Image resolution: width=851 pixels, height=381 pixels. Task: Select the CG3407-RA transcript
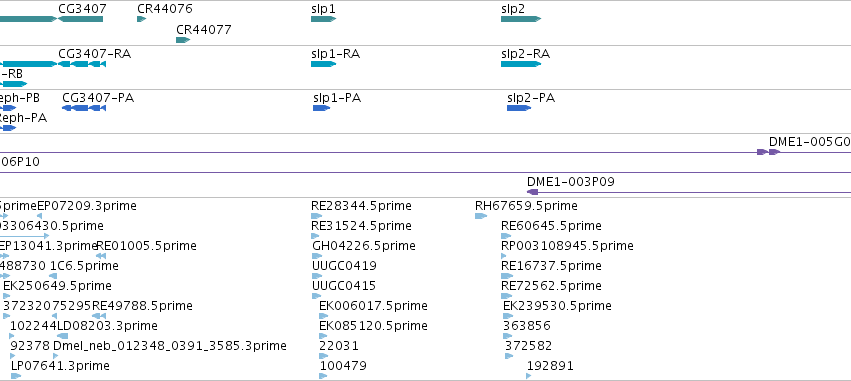81,64
